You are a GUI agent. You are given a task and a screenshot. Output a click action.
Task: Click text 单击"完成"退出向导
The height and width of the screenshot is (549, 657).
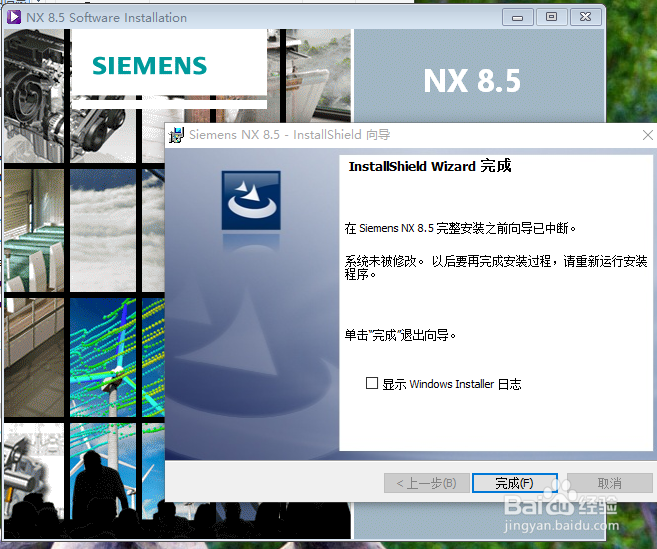pos(400,335)
